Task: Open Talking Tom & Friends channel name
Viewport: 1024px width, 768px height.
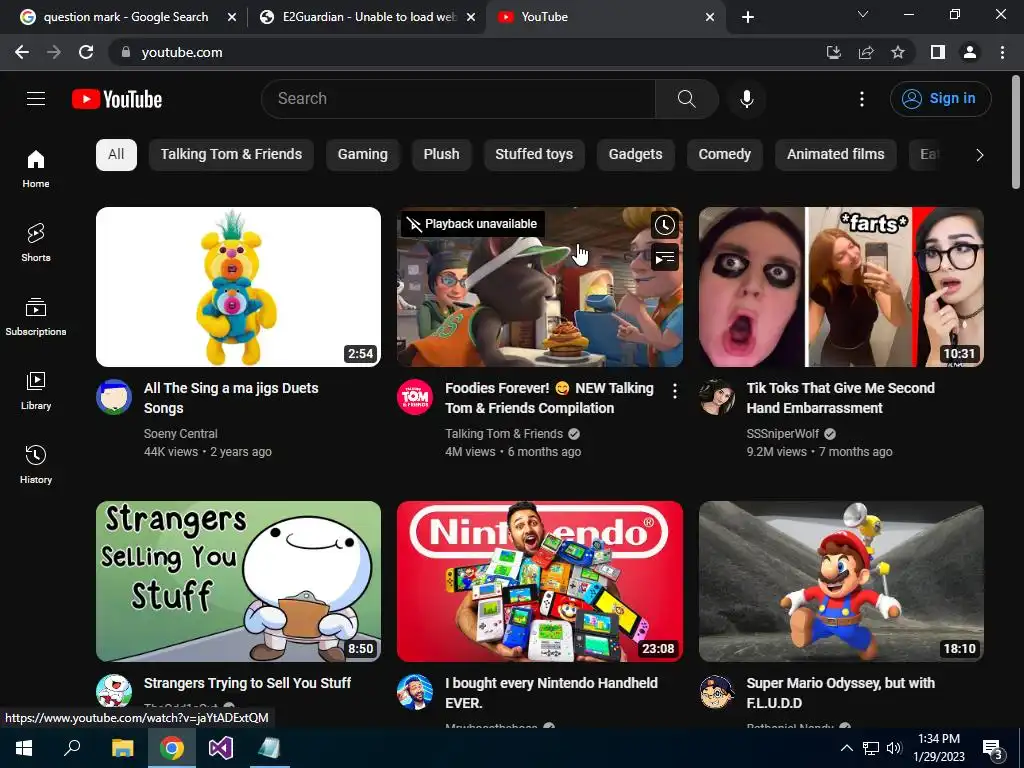Action: tap(504, 434)
